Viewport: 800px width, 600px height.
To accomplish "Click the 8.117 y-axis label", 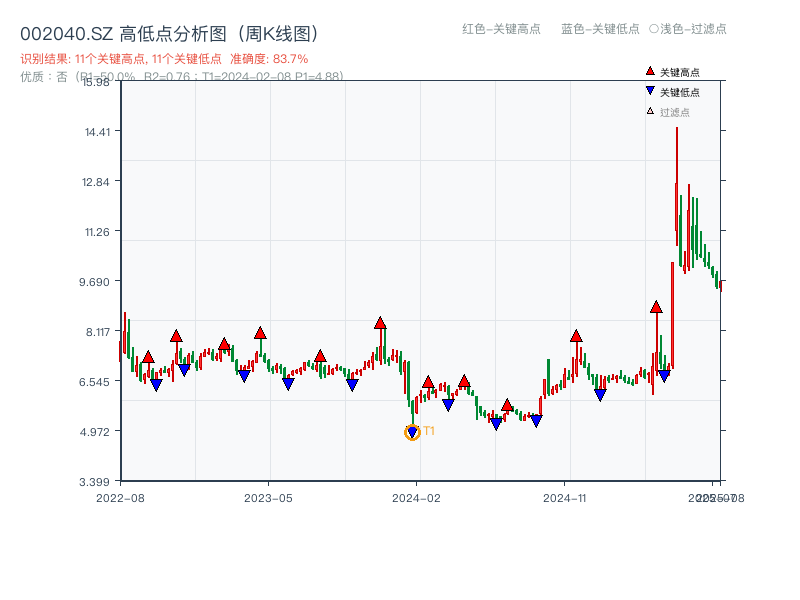I will point(97,332).
